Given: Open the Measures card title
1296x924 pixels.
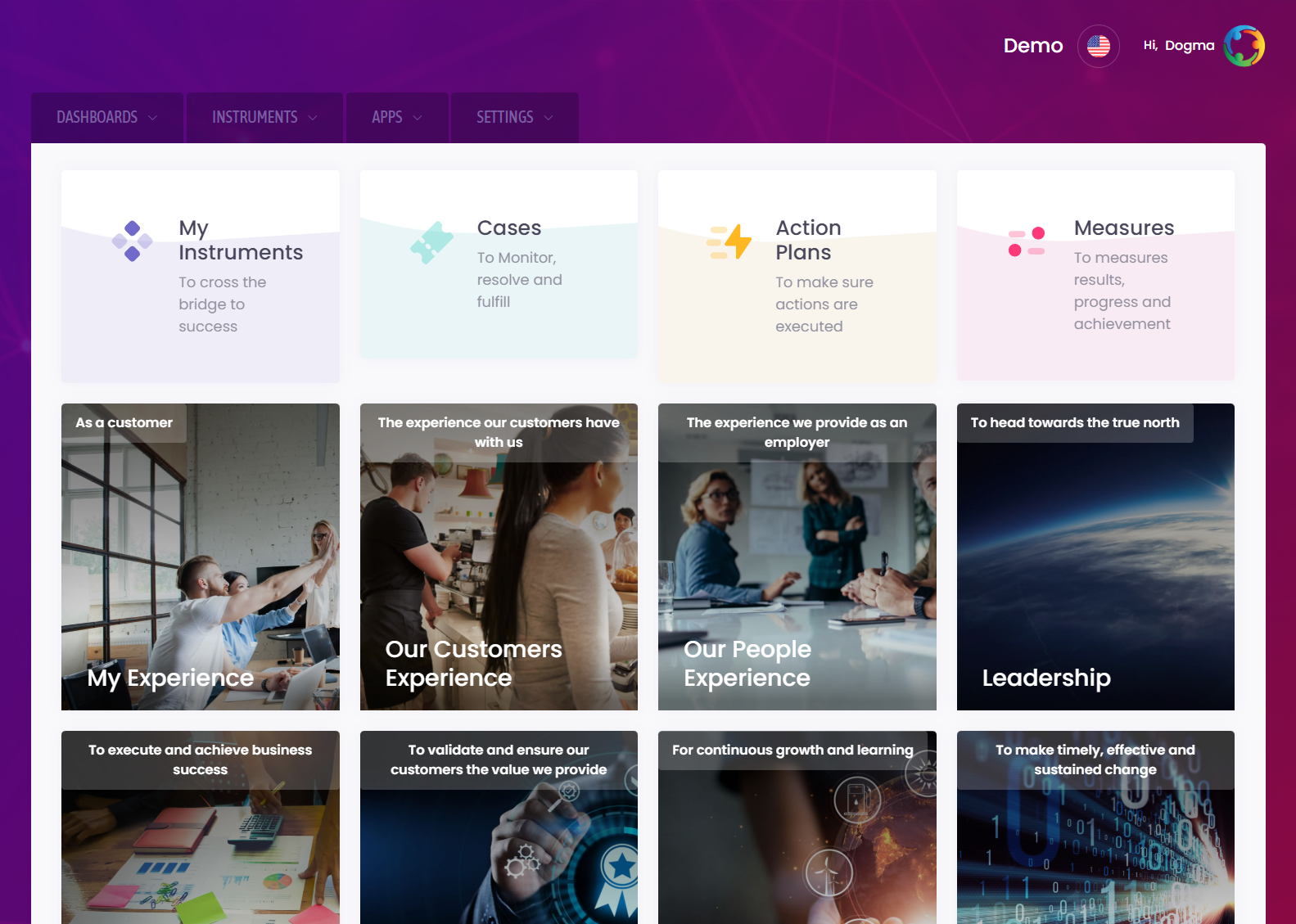Looking at the screenshot, I should pyautogui.click(x=1124, y=228).
